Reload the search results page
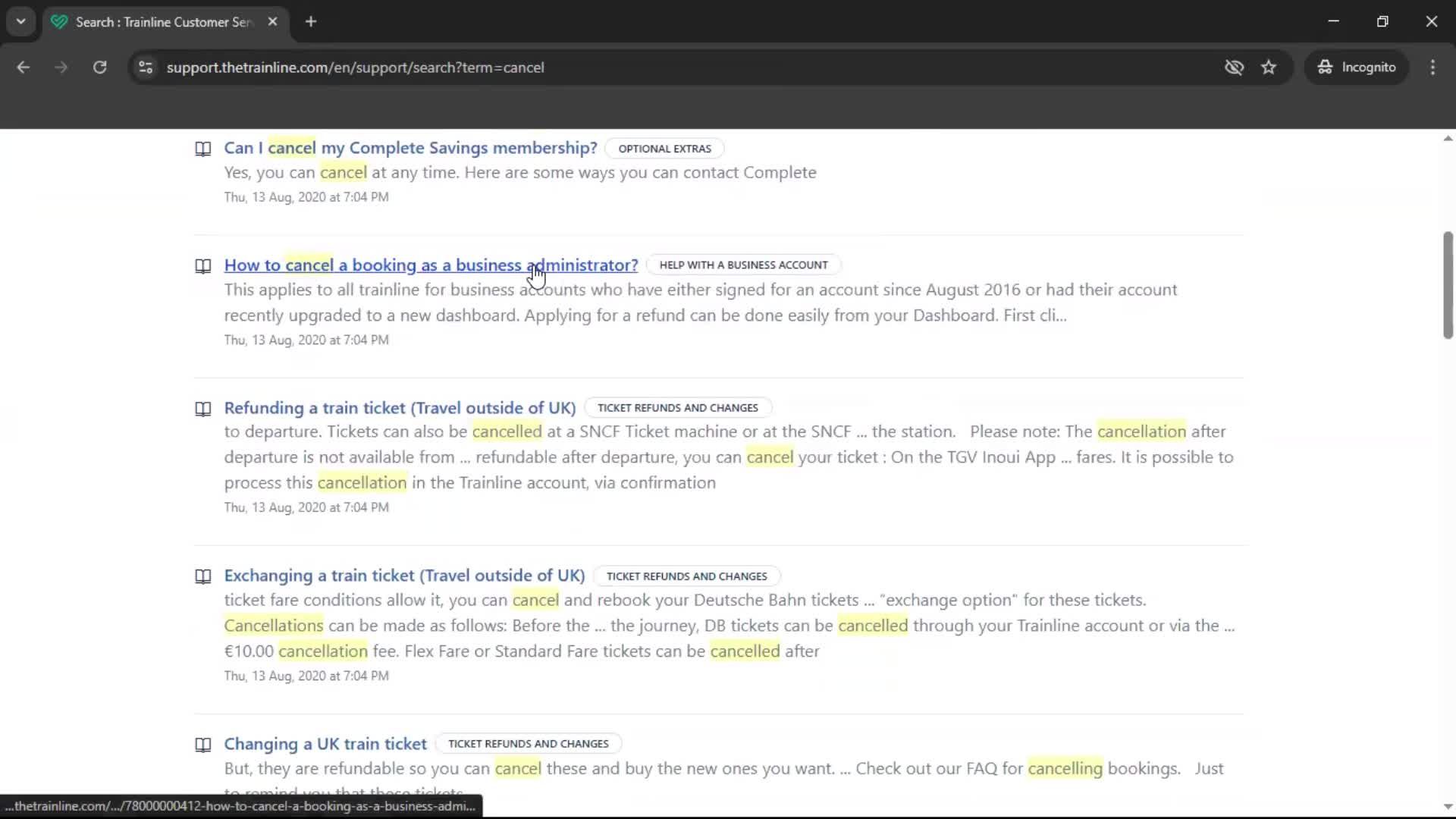The height and width of the screenshot is (819, 1456). (99, 67)
